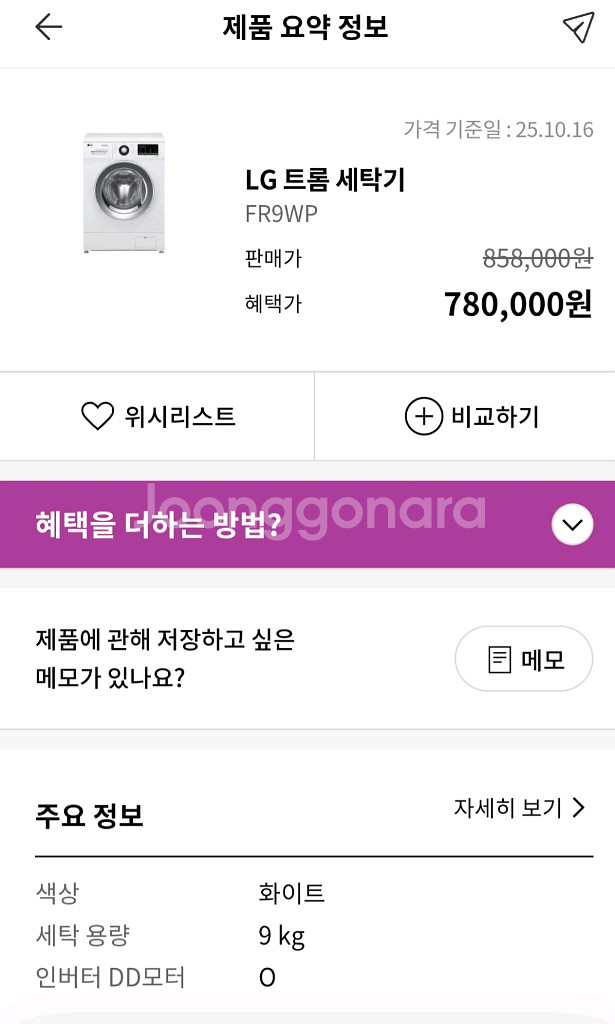This screenshot has height=1024, width=615.
Task: Tap the 제품 요약 정보 page title
Action: 305,27
